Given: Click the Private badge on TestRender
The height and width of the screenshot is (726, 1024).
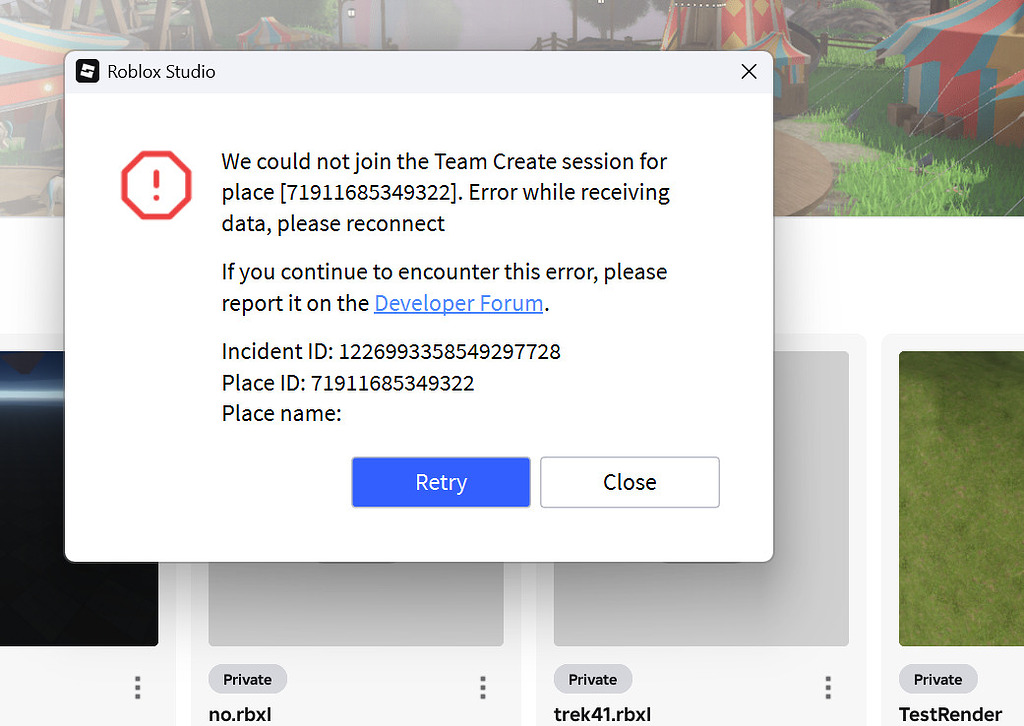Looking at the screenshot, I should pyautogui.click(x=938, y=679).
